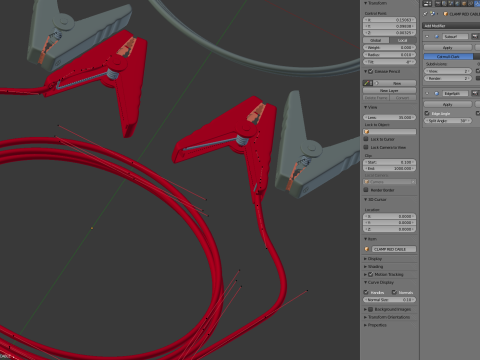The image size is (480, 360).
Task: Select Global coordinate space button
Action: click(x=376, y=40)
